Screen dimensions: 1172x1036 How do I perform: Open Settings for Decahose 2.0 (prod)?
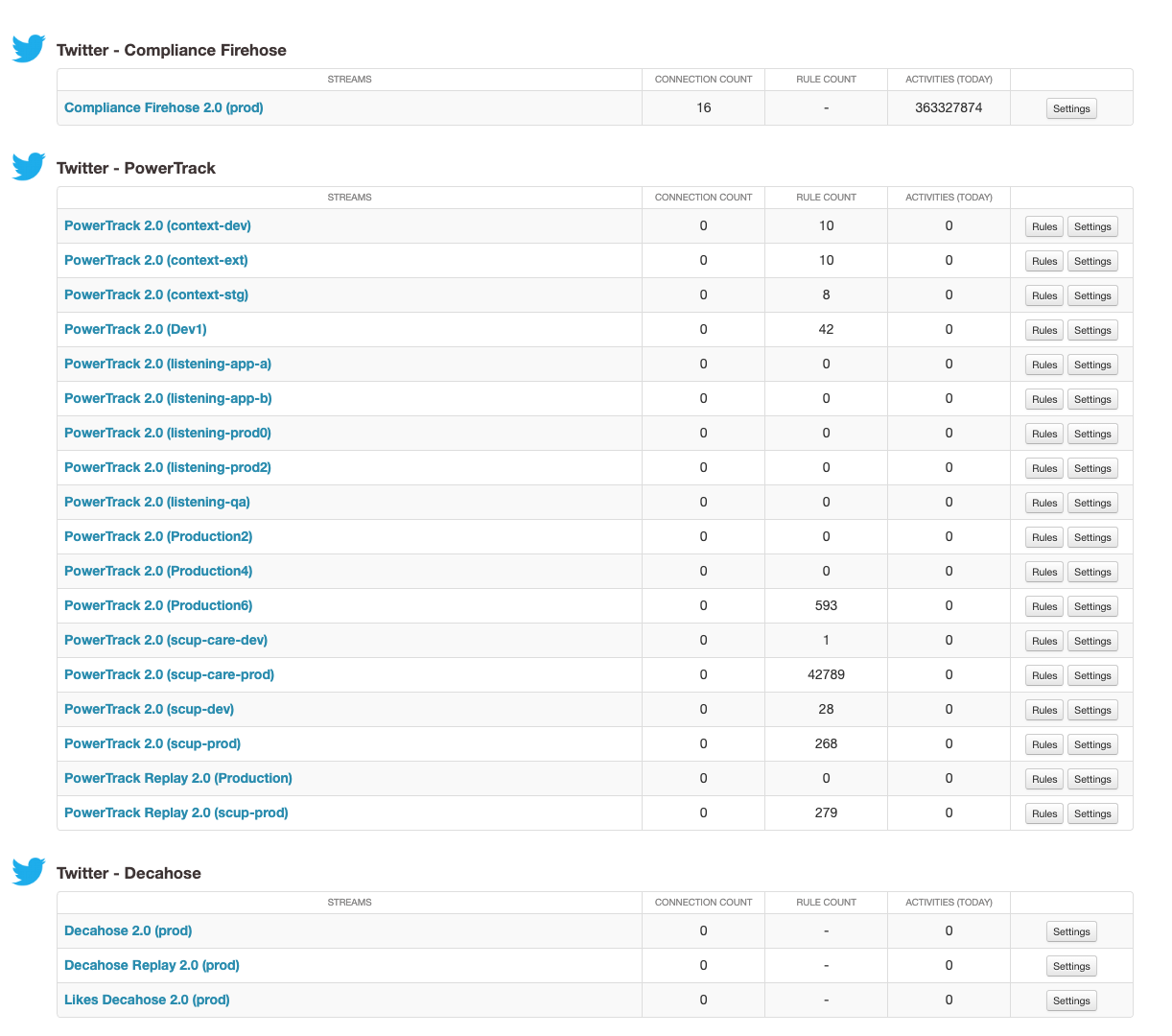click(1071, 931)
